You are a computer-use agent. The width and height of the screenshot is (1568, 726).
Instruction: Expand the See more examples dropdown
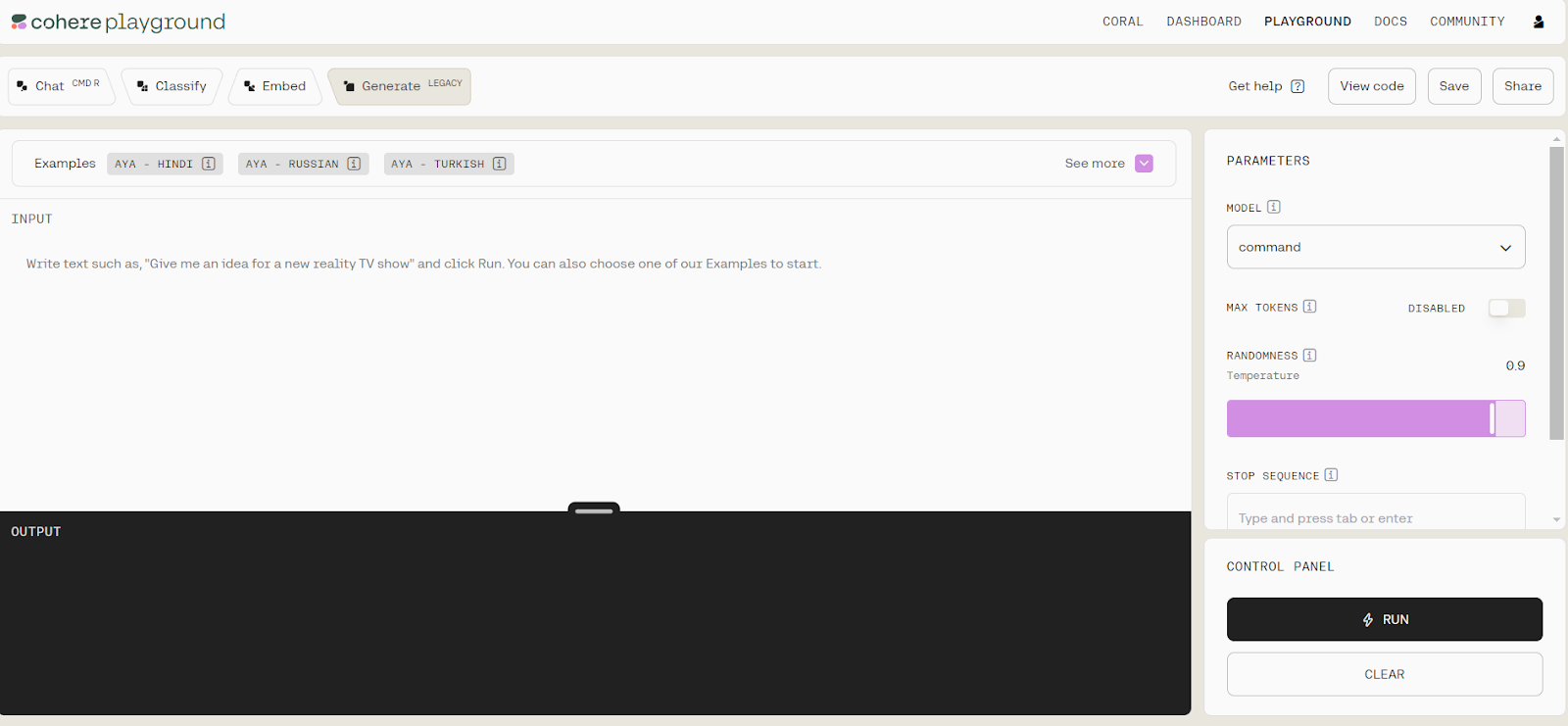[1144, 164]
